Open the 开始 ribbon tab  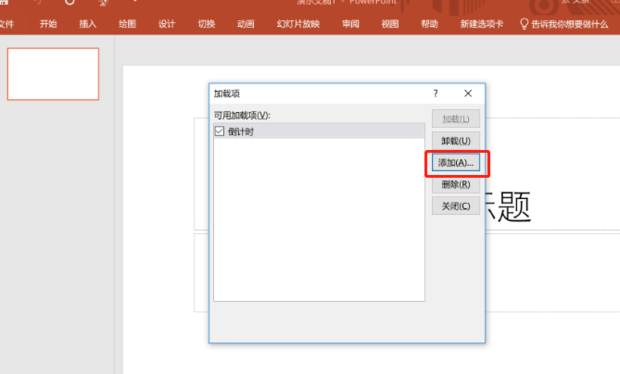48,24
